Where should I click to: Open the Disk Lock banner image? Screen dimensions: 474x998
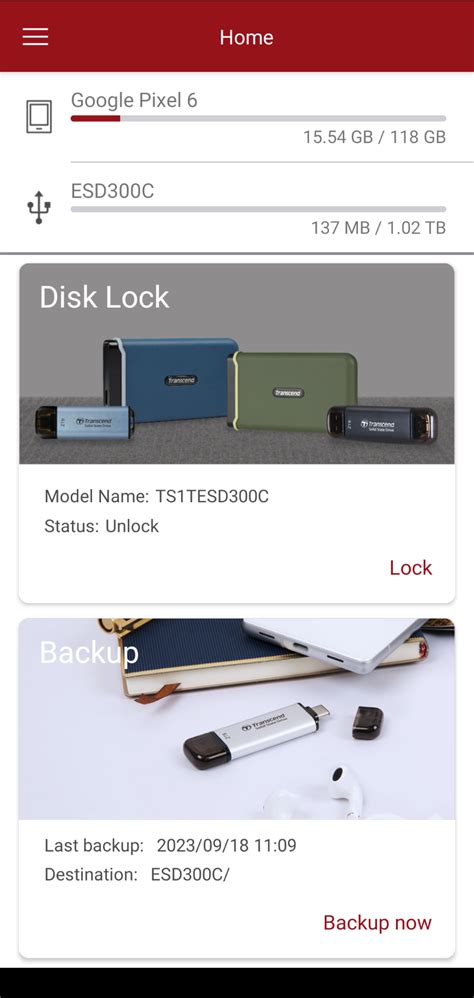[237, 363]
